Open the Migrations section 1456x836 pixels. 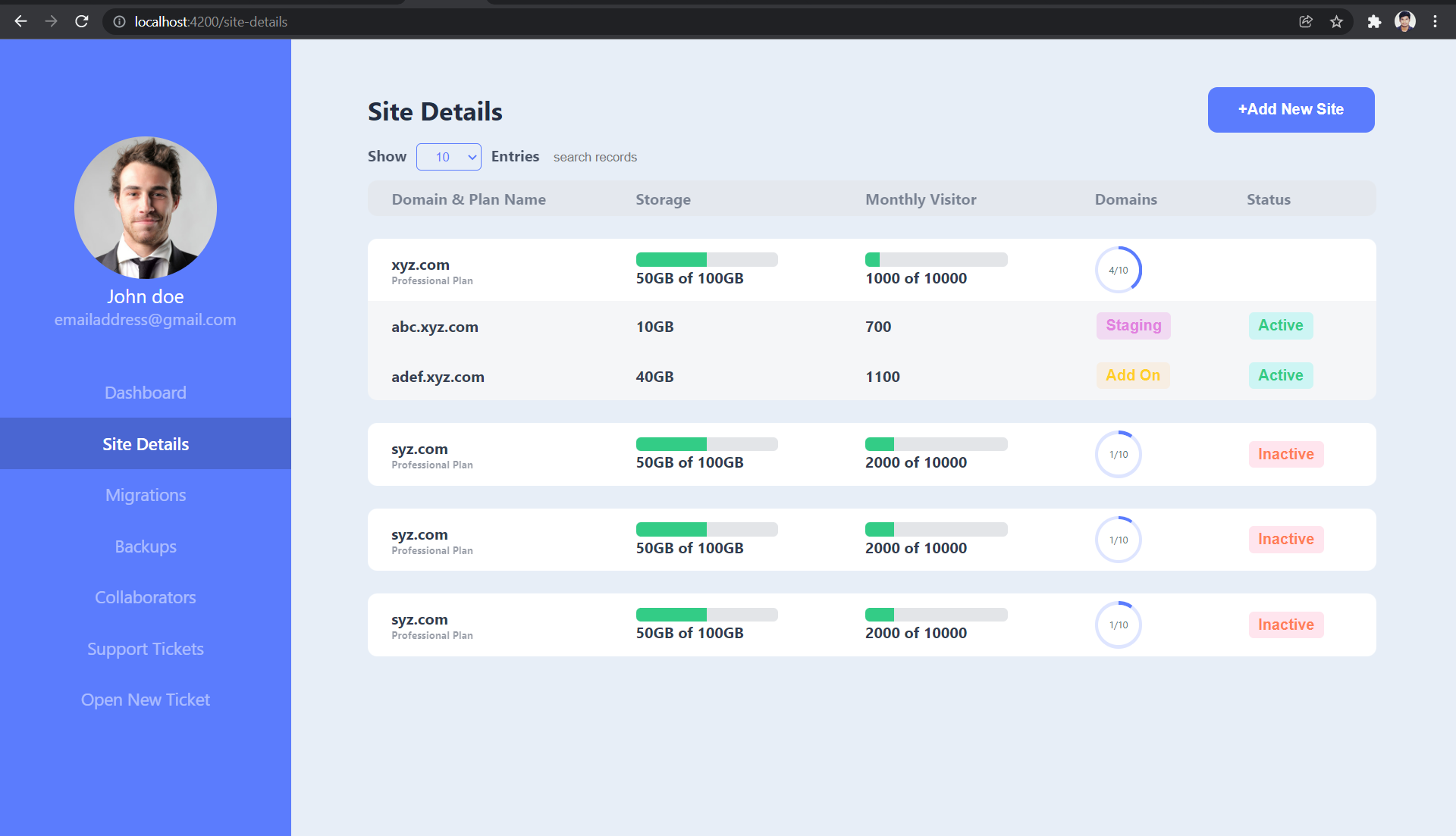(x=145, y=494)
